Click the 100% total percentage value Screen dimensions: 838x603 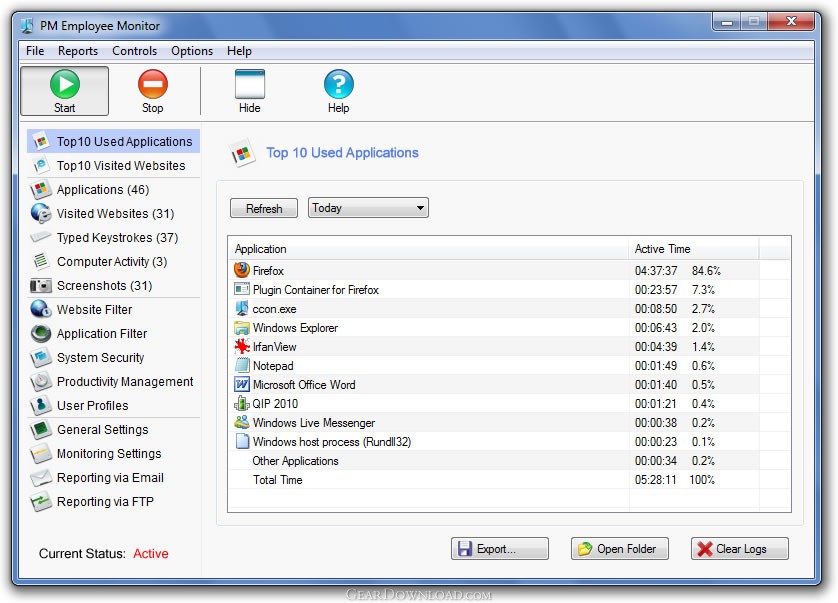point(702,480)
